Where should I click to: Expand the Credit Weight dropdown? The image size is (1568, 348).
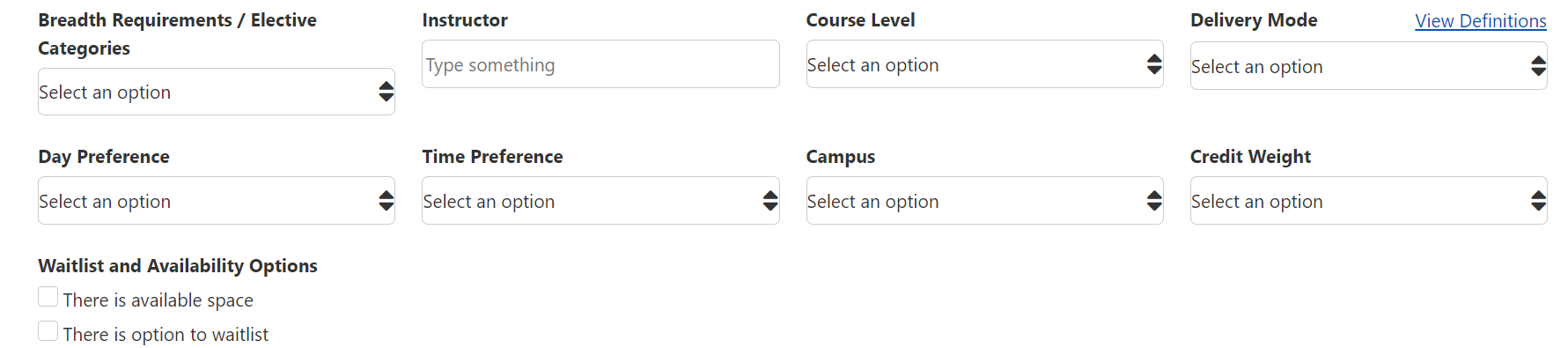(x=1368, y=201)
